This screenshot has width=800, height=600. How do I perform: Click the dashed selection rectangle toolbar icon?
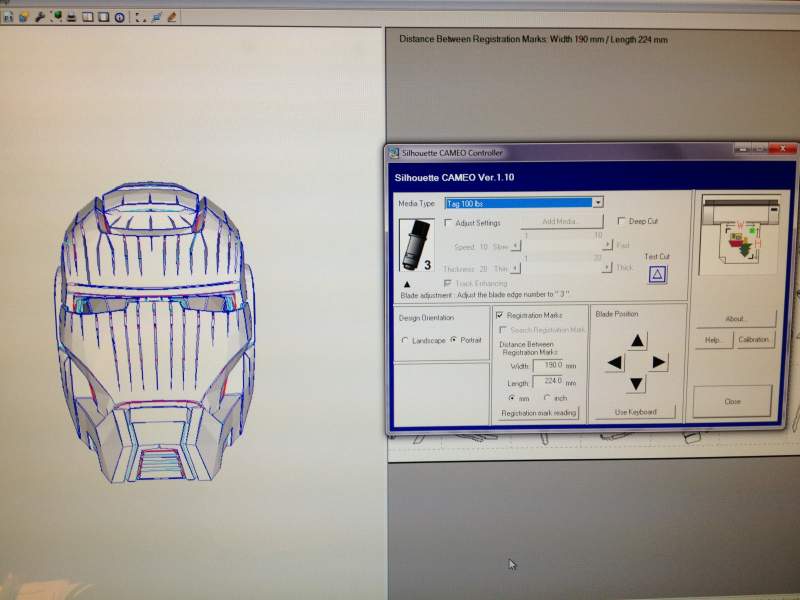(140, 17)
